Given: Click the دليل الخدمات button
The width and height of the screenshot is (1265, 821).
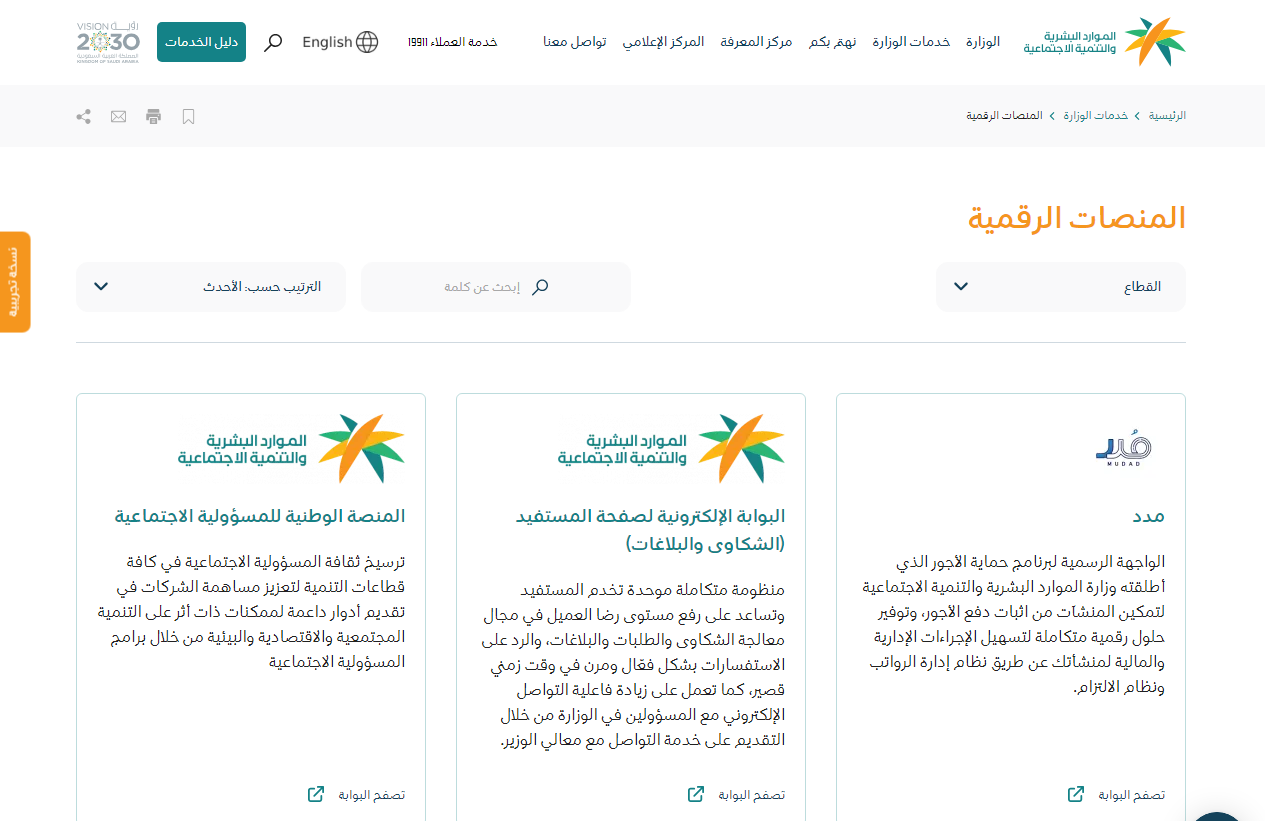Looking at the screenshot, I should [201, 42].
